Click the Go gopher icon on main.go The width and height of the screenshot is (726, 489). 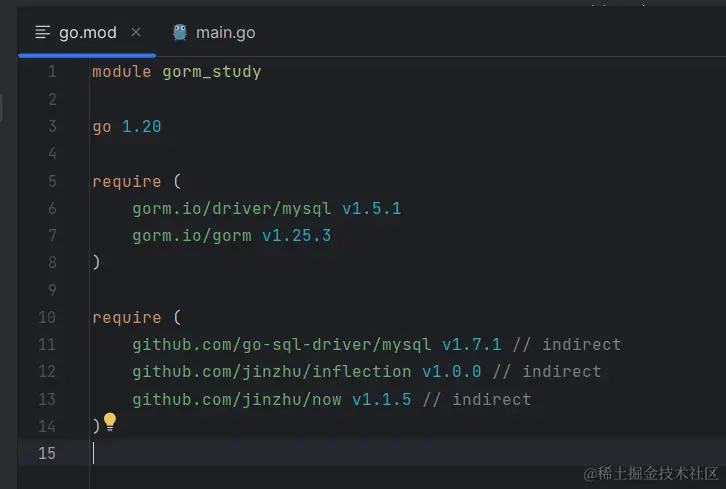[x=180, y=32]
